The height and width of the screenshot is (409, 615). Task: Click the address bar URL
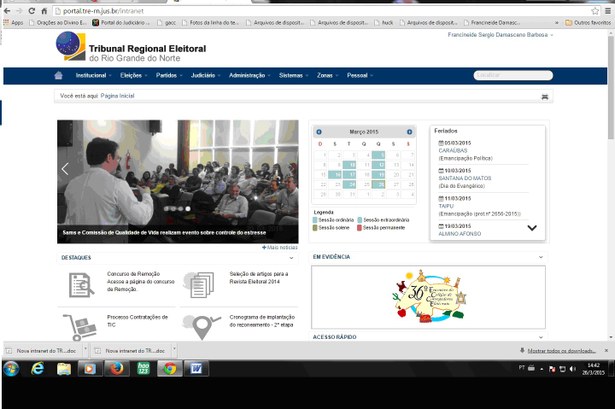[x=104, y=11]
